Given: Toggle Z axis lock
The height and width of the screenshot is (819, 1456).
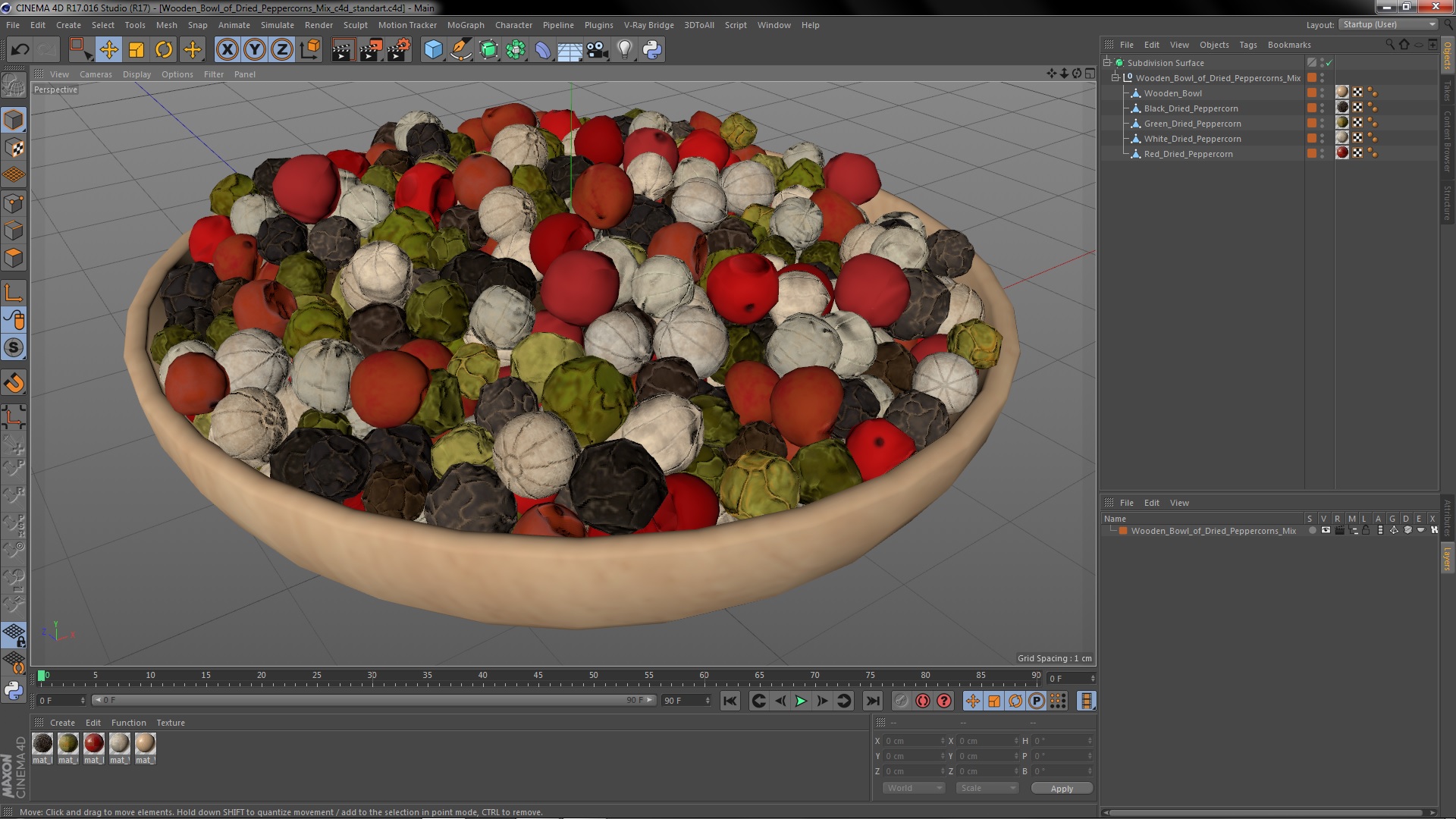Looking at the screenshot, I should (282, 50).
